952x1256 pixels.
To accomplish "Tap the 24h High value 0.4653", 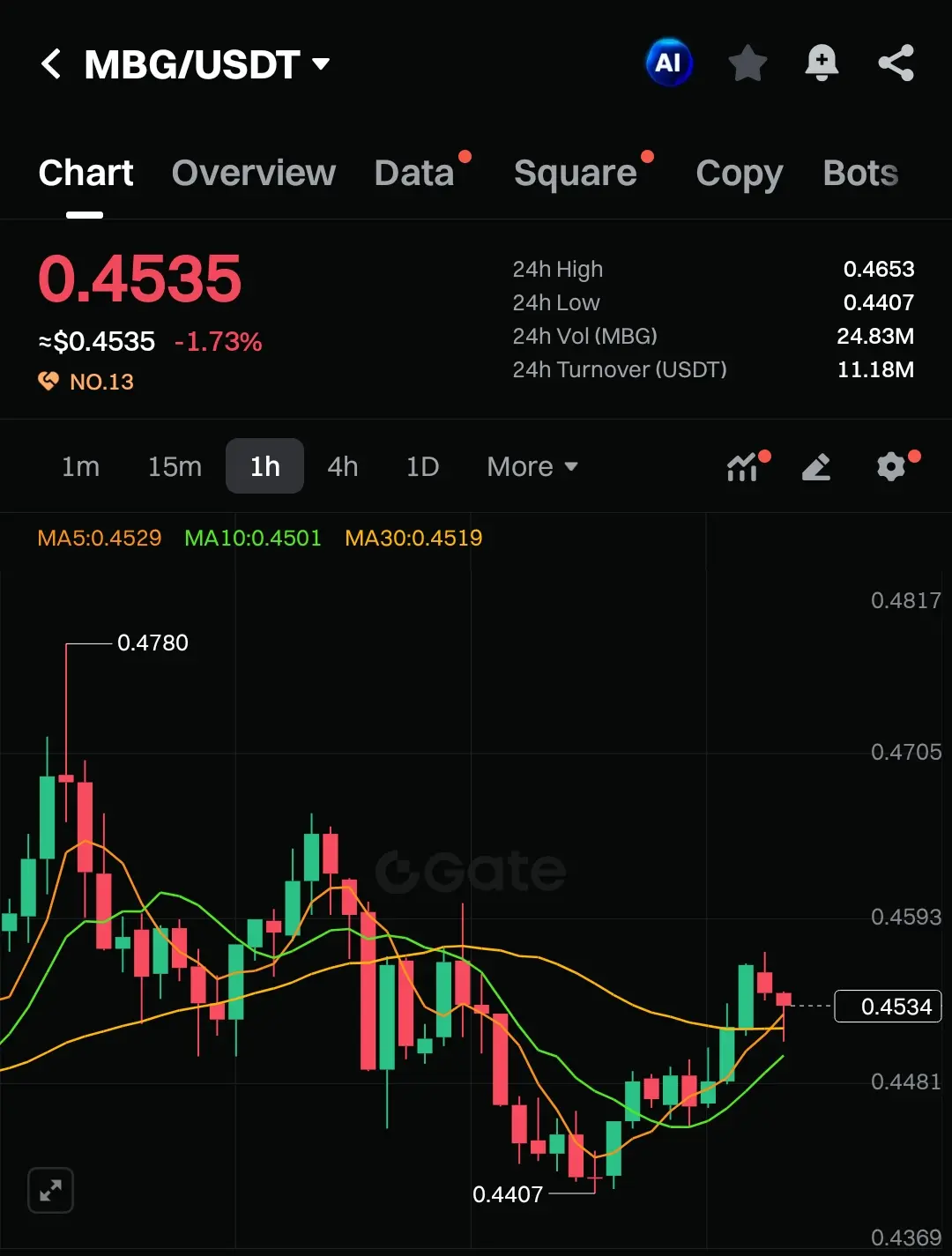I will 879,269.
